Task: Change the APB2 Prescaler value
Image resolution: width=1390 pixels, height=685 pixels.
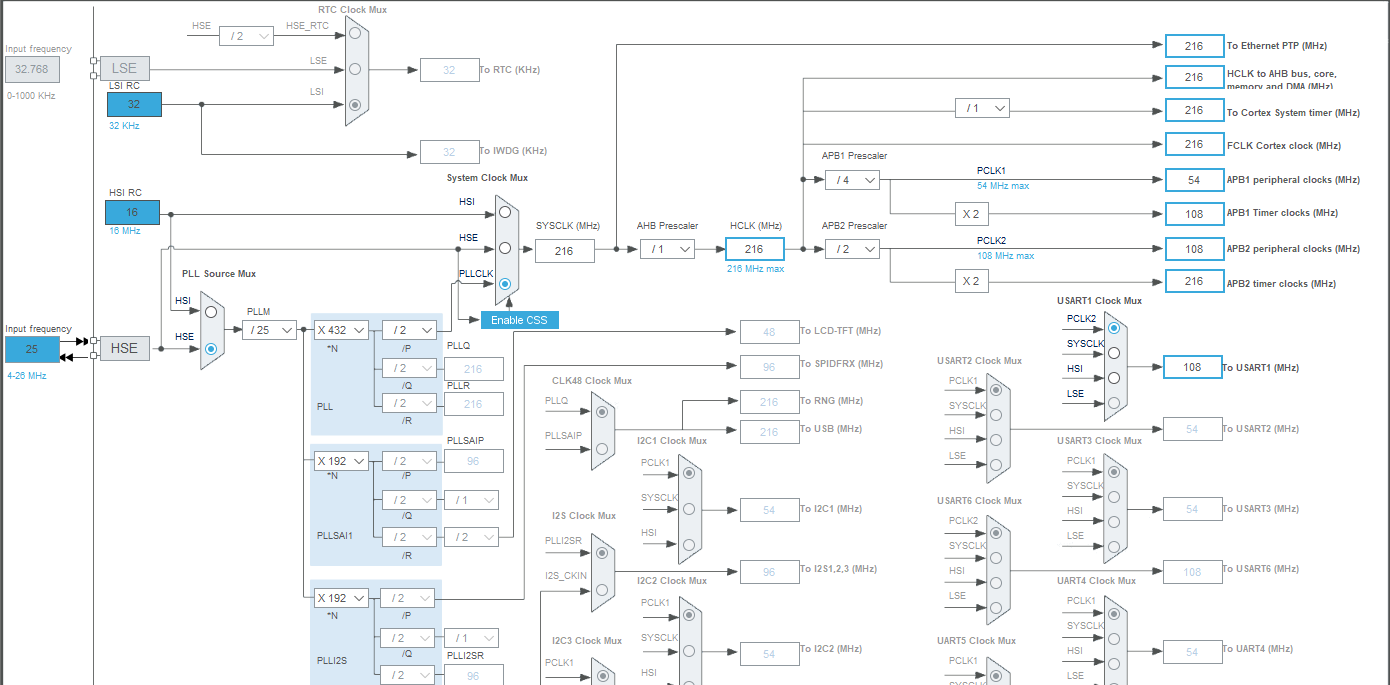Action: click(x=853, y=249)
